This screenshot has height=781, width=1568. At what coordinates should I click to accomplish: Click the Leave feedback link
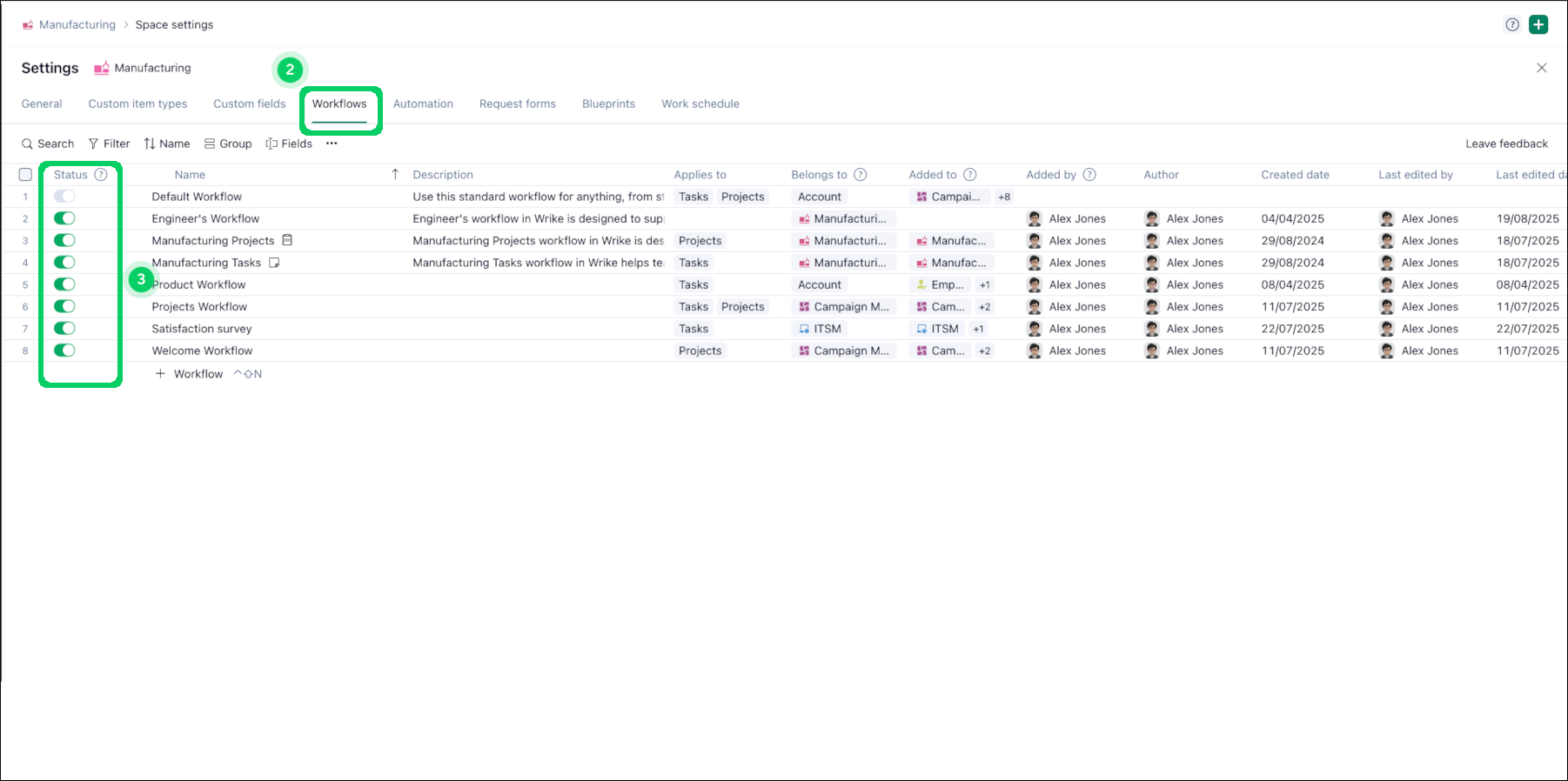click(1506, 144)
